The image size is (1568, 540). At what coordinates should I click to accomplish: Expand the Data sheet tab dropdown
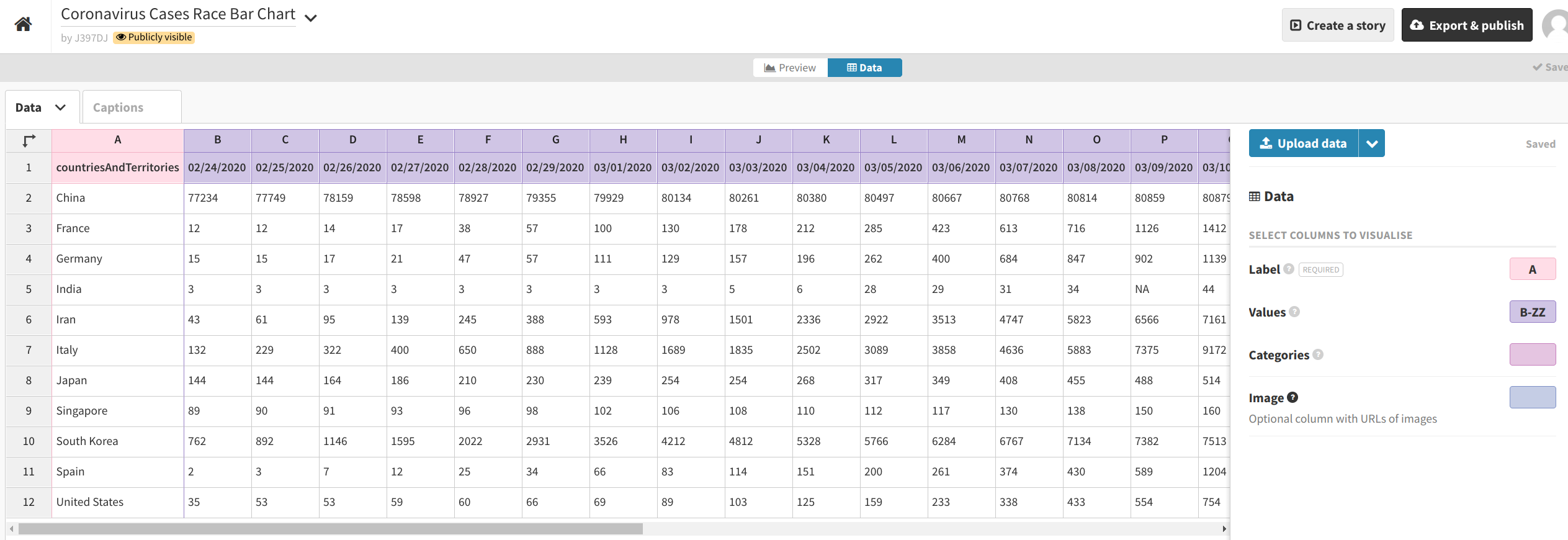click(60, 107)
